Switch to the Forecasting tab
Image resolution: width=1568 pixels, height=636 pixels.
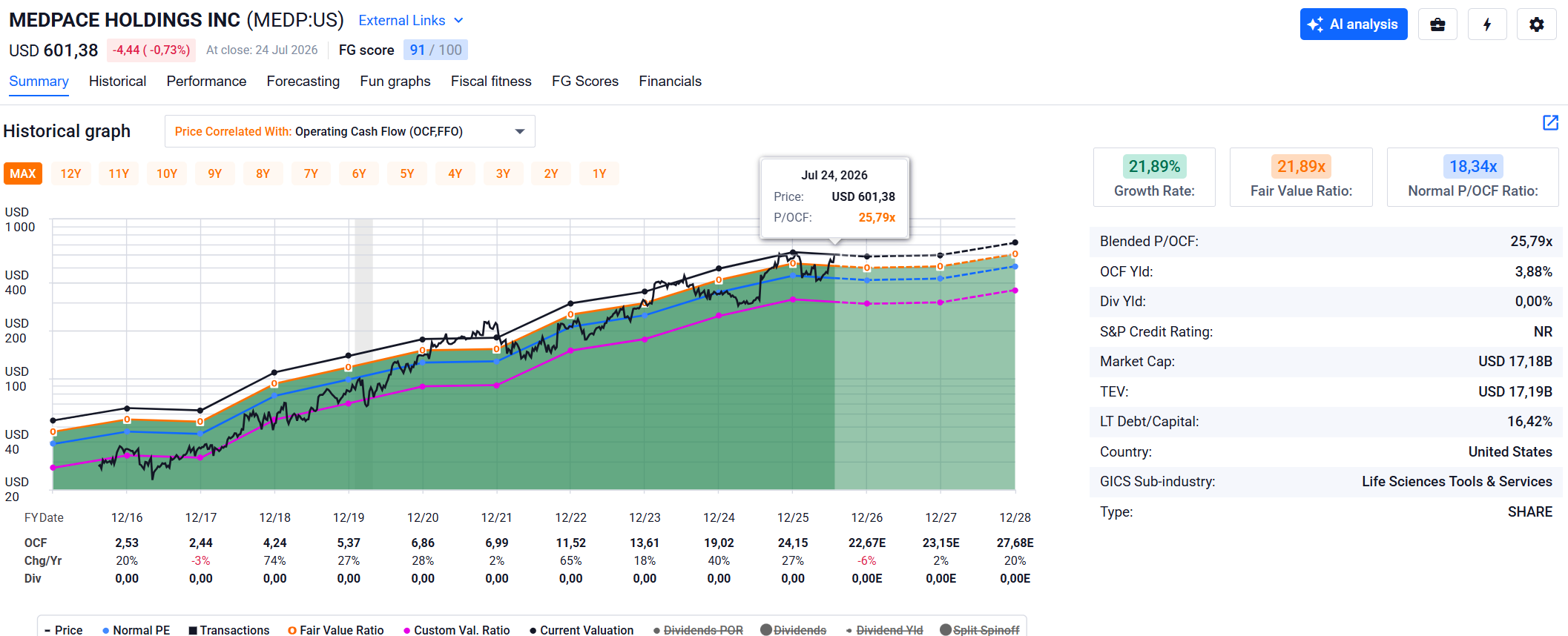tap(303, 82)
